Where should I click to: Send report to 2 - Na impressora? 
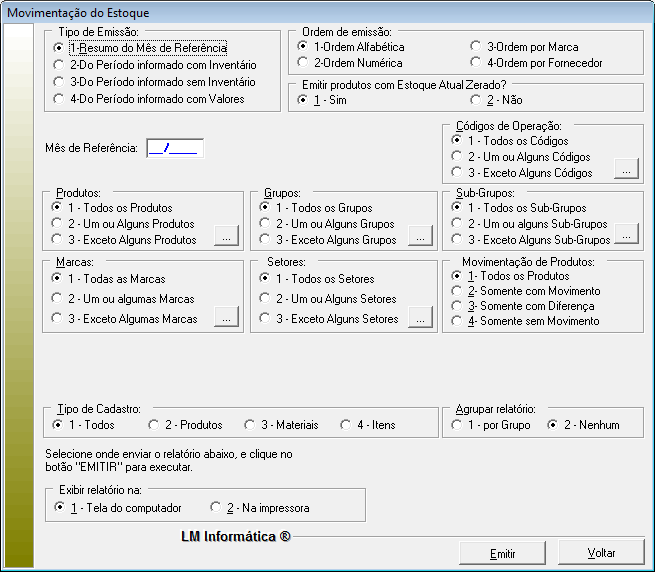click(215, 508)
